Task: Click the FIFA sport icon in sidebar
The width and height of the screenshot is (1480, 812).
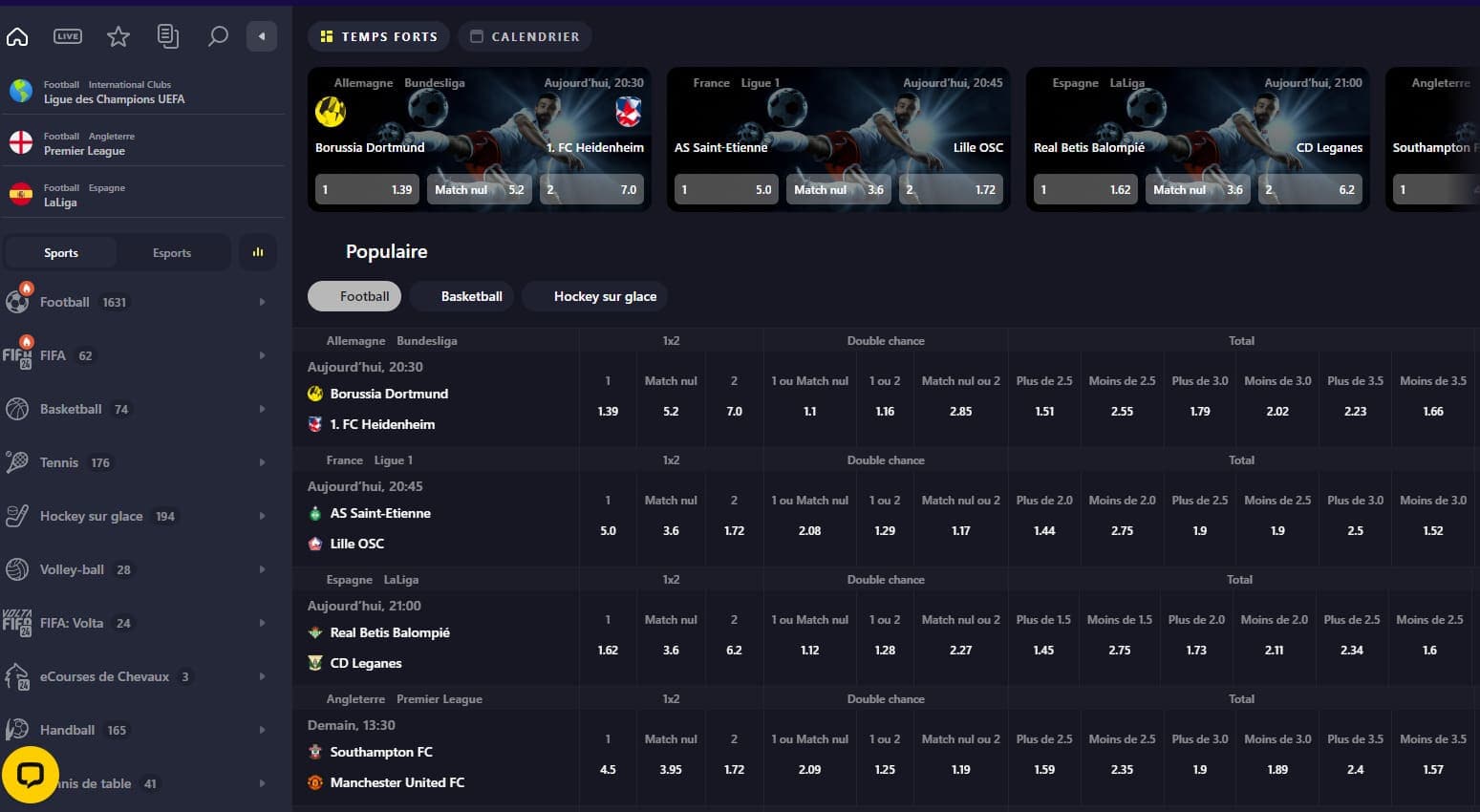Action: pyautogui.click(x=17, y=354)
